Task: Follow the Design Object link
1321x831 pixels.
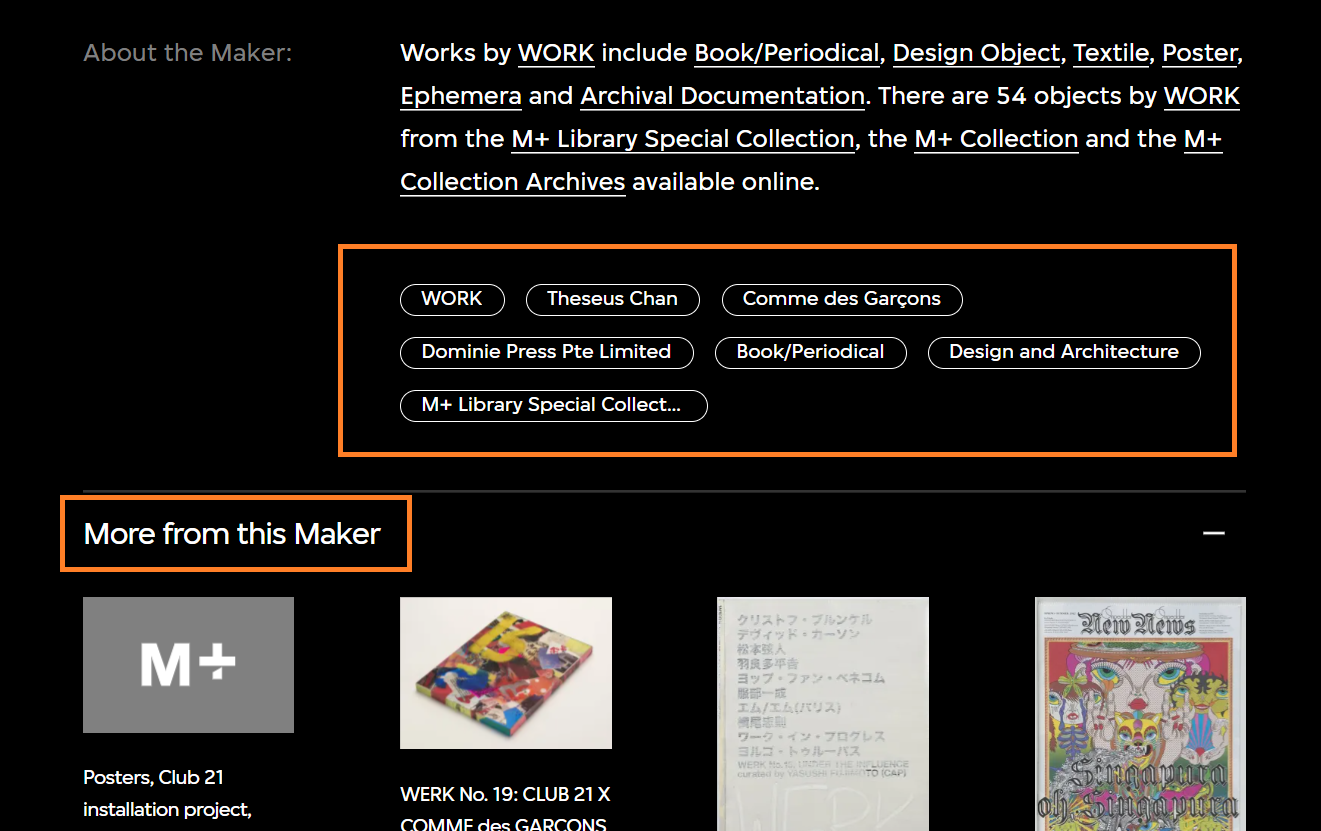Action: [x=976, y=53]
